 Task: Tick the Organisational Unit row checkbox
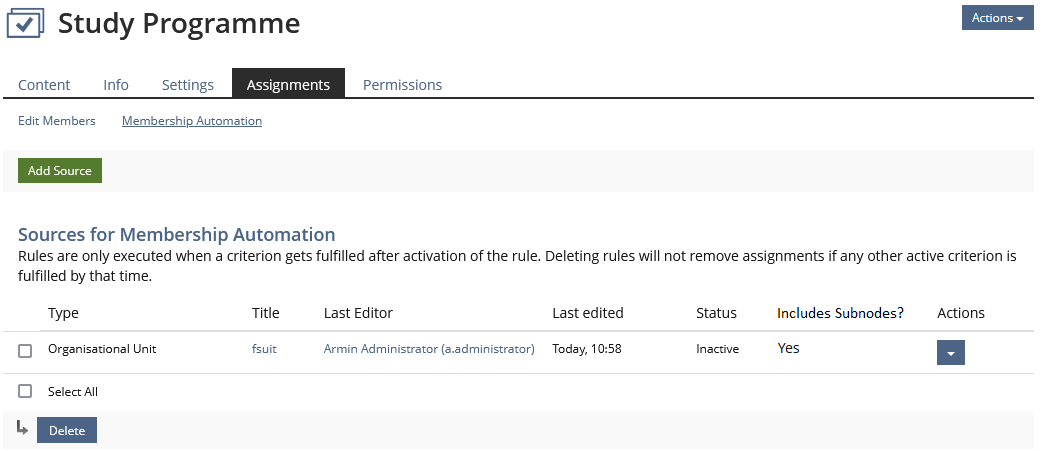tap(25, 350)
